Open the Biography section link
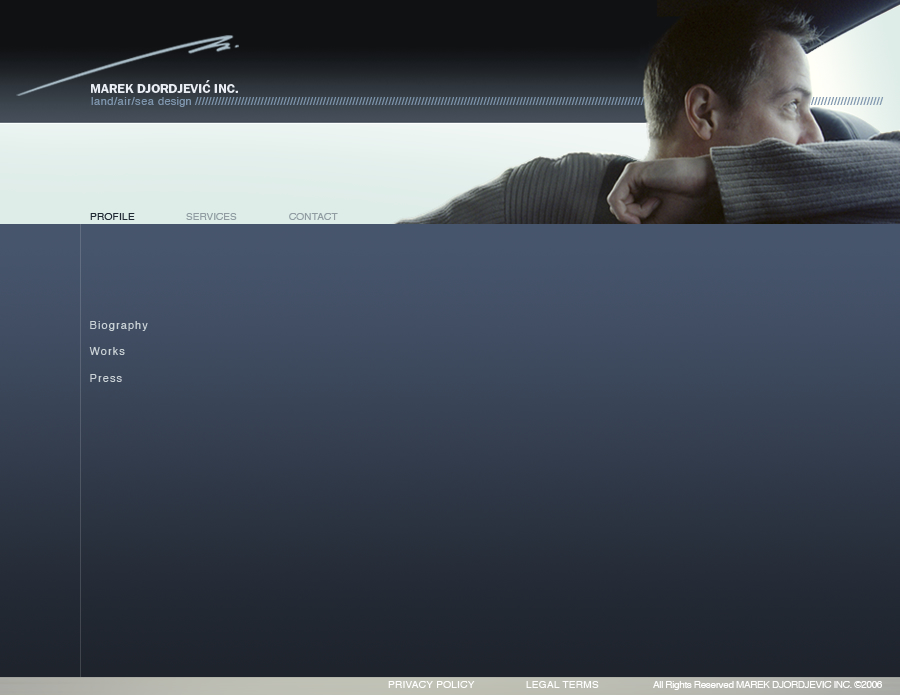This screenshot has width=900, height=695. (x=119, y=325)
